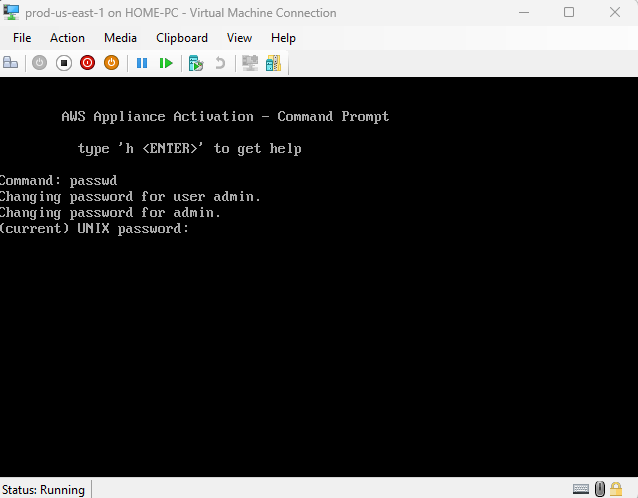Send Ctrl+Alt+Delete using the toolbar icon
The height and width of the screenshot is (498, 638).
click(11, 63)
